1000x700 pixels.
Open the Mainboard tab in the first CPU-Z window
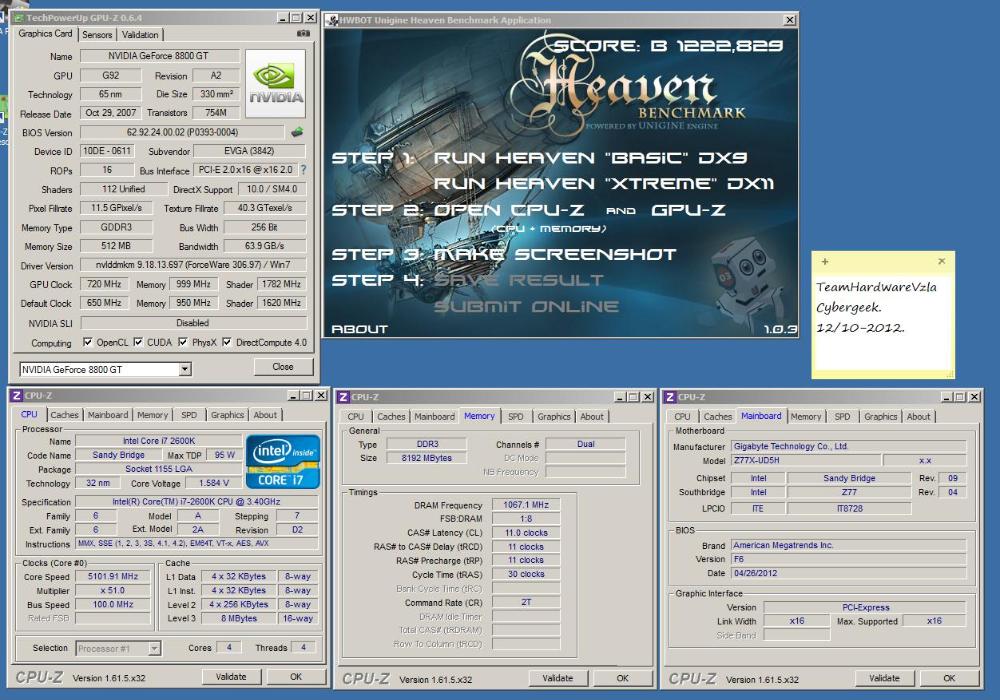click(x=108, y=415)
